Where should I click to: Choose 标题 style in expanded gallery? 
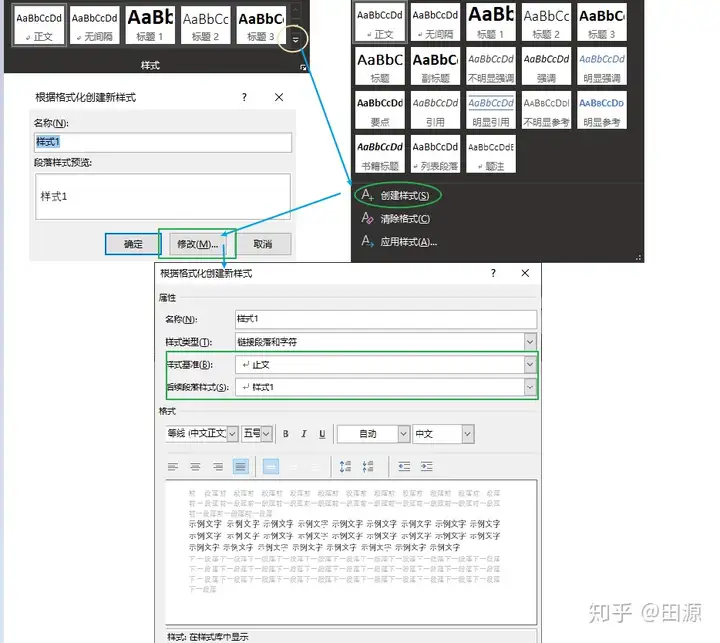[380, 66]
